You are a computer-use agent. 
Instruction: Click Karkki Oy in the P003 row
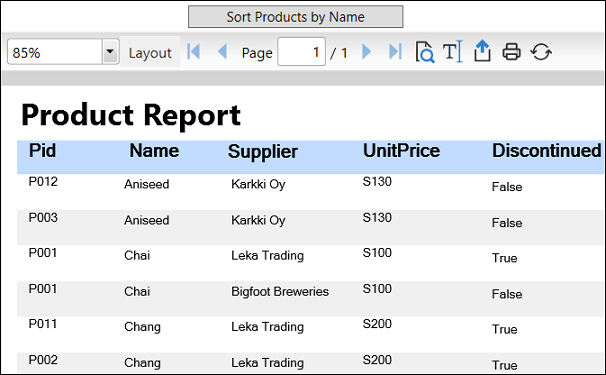[258, 220]
